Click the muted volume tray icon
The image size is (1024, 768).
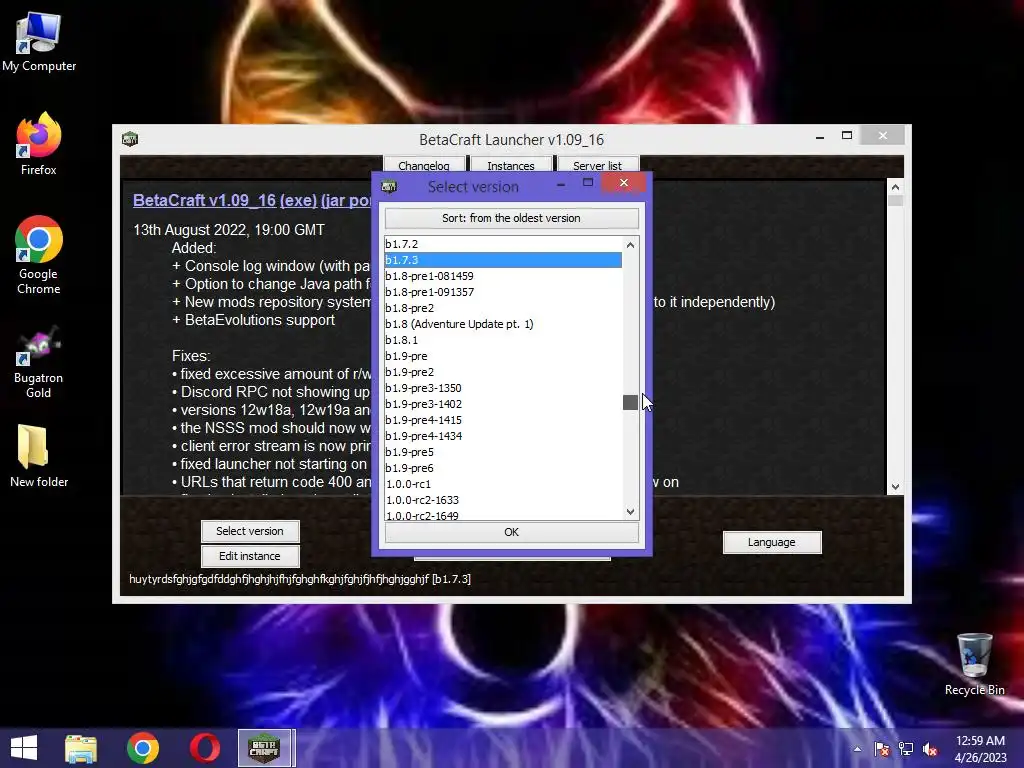pyautogui.click(x=930, y=749)
